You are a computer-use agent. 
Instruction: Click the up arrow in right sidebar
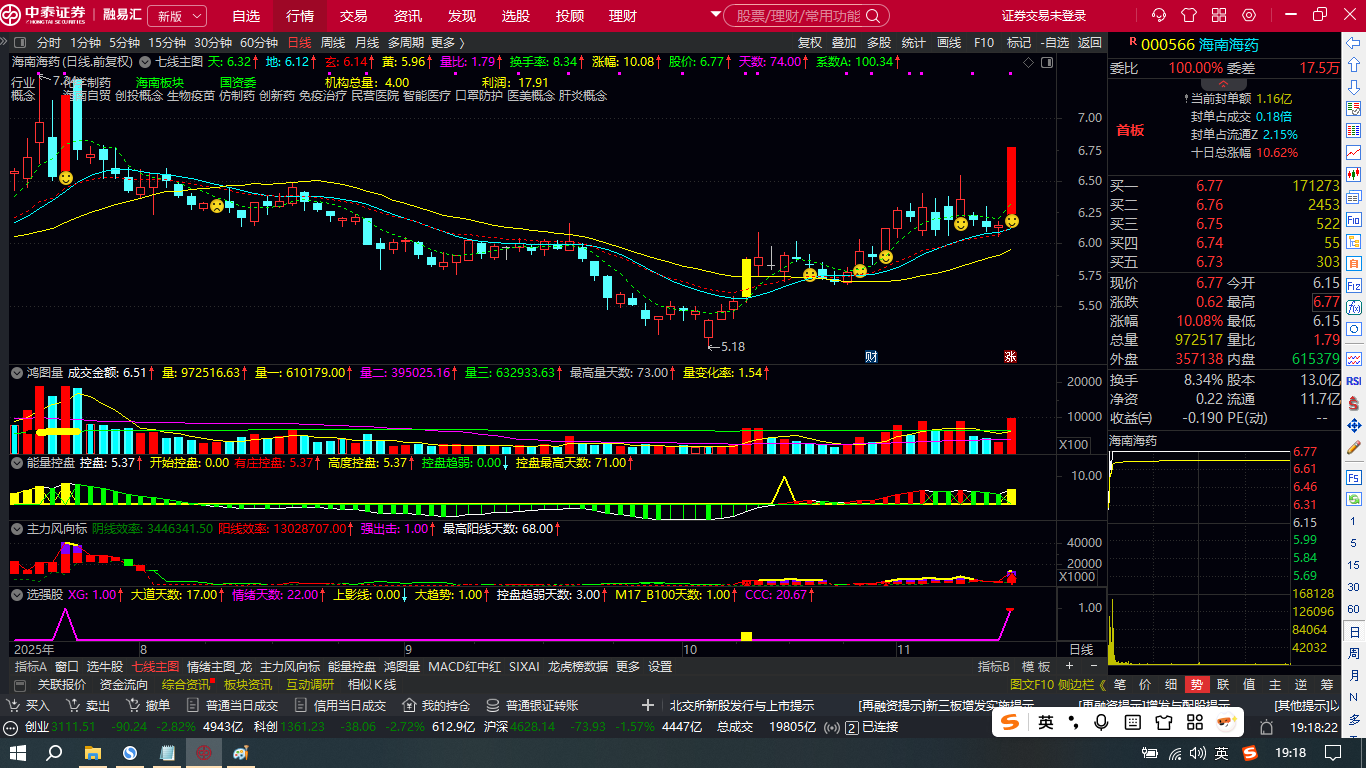tap(1354, 65)
